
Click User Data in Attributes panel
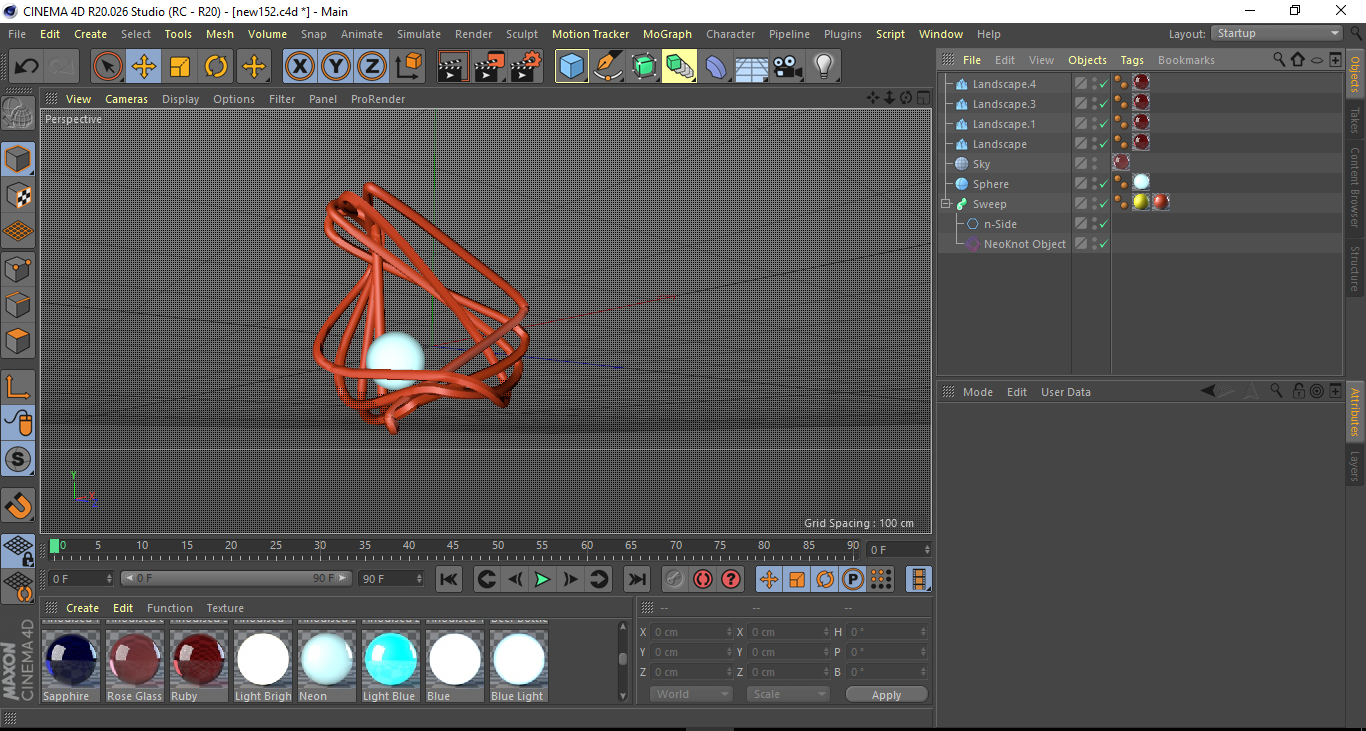(x=1066, y=392)
